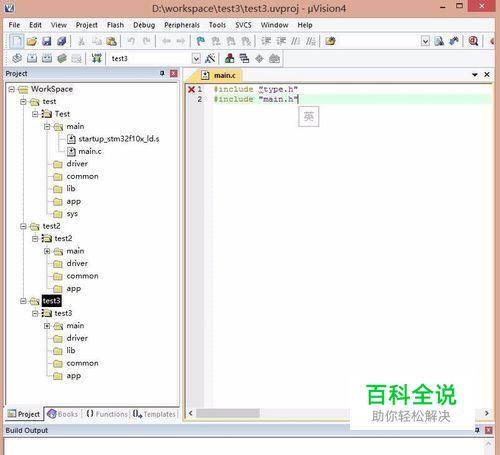This screenshot has width=500, height=455.
Task: Close the Project panel
Action: pyautogui.click(x=174, y=73)
